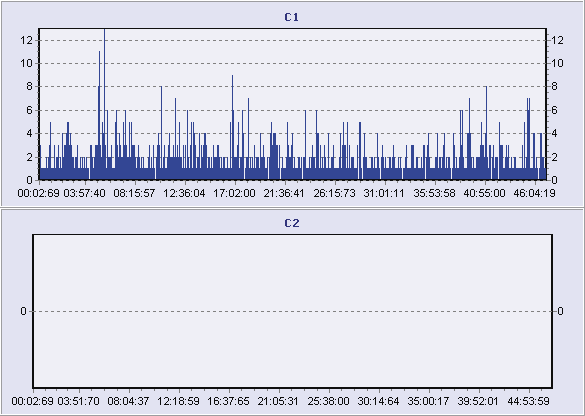The width and height of the screenshot is (585, 416).
Task: Click the 26:15:73 time label under C1
Action: tap(334, 193)
